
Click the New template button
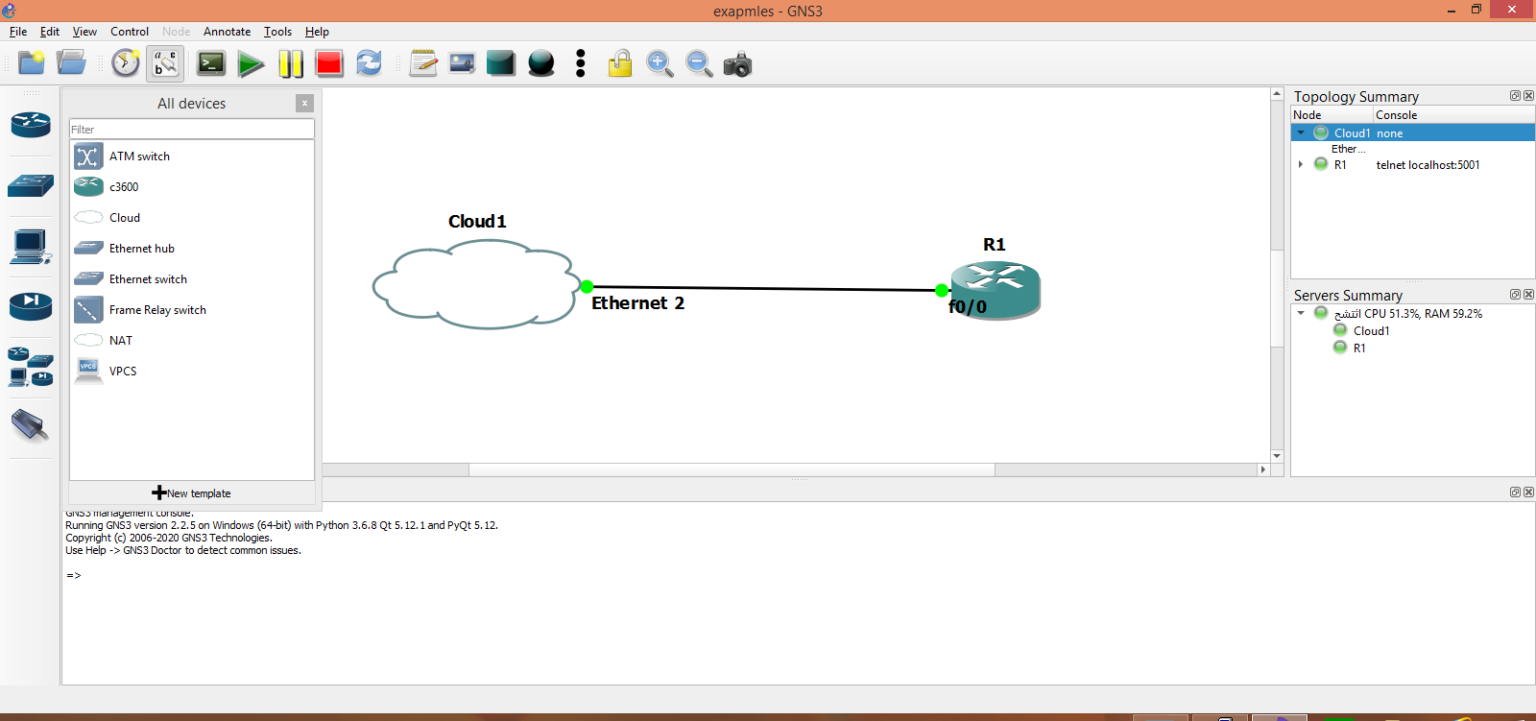[191, 493]
